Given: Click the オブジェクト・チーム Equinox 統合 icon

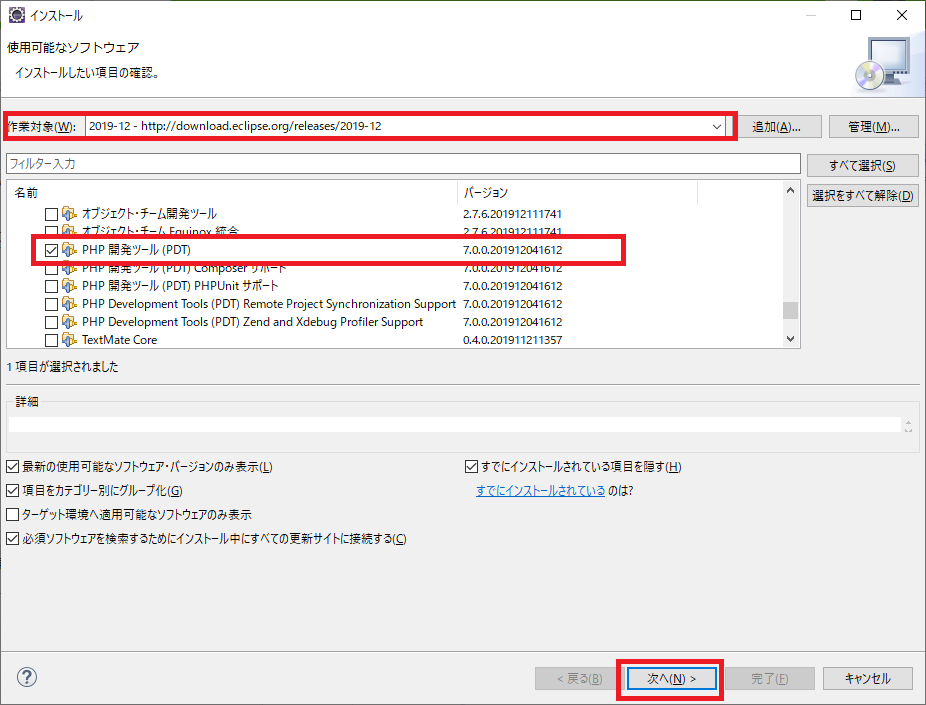Looking at the screenshot, I should (67, 231).
